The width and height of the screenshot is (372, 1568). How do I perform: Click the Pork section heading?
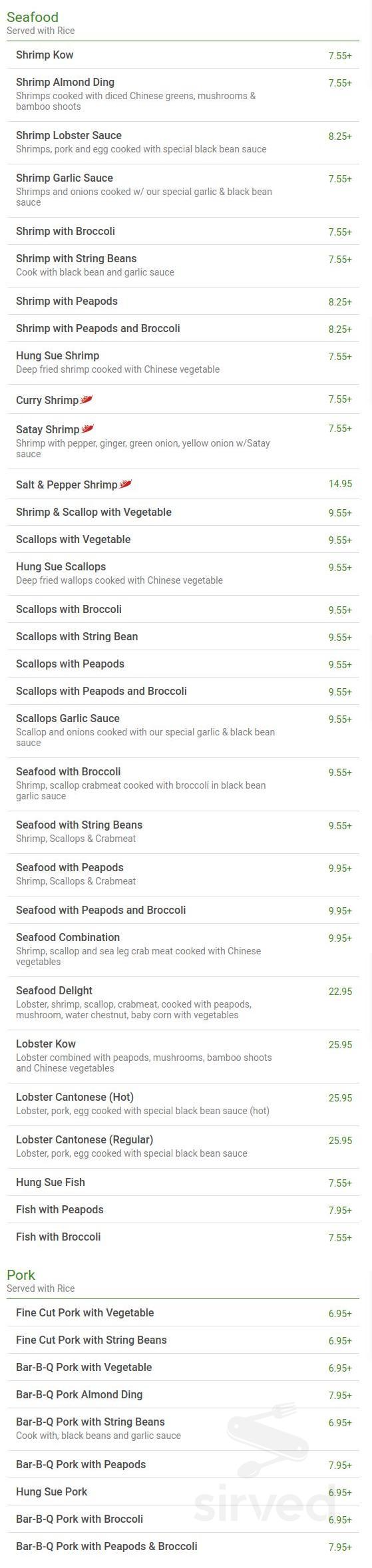(x=21, y=1274)
